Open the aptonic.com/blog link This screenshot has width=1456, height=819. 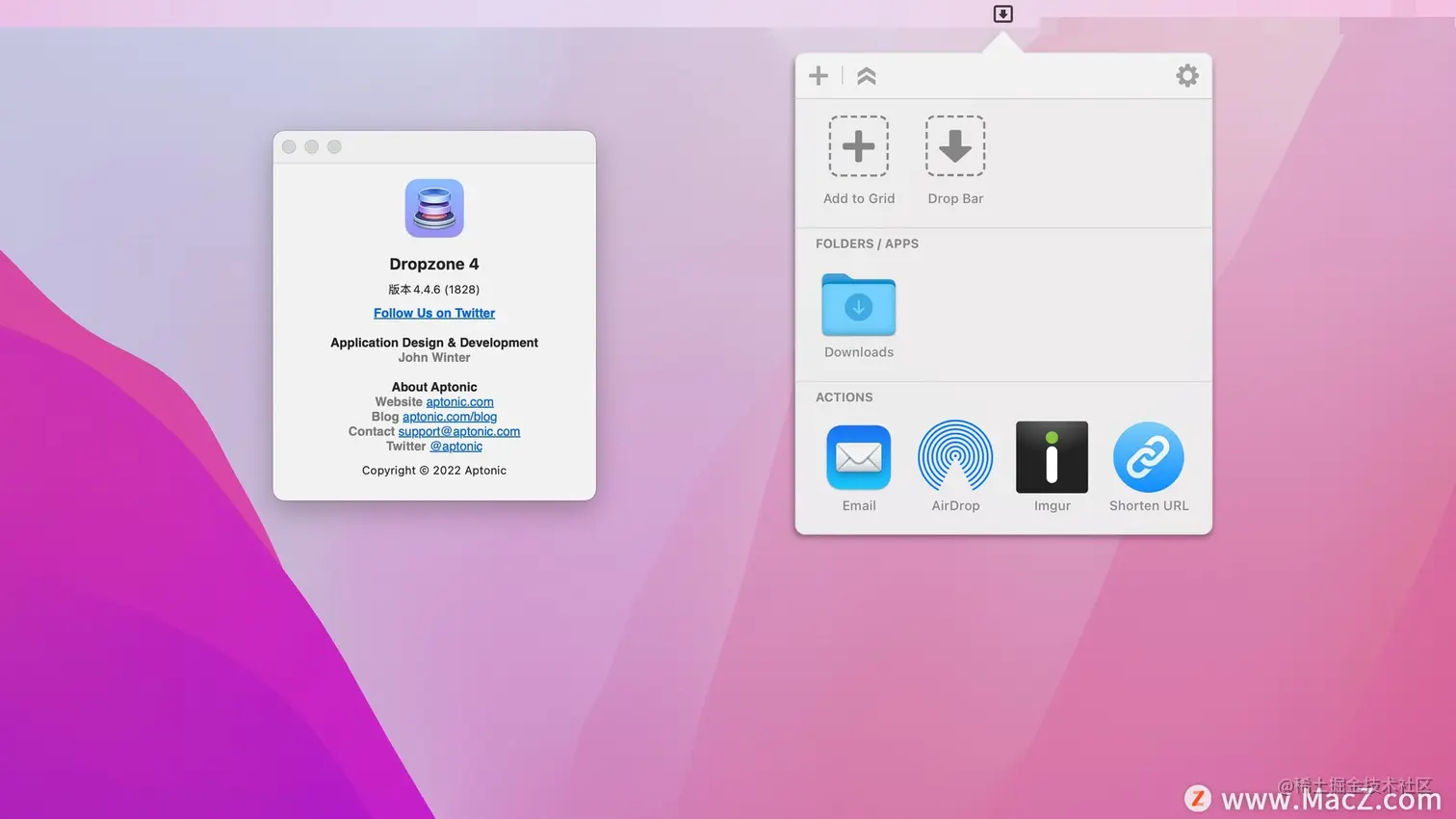click(x=450, y=417)
